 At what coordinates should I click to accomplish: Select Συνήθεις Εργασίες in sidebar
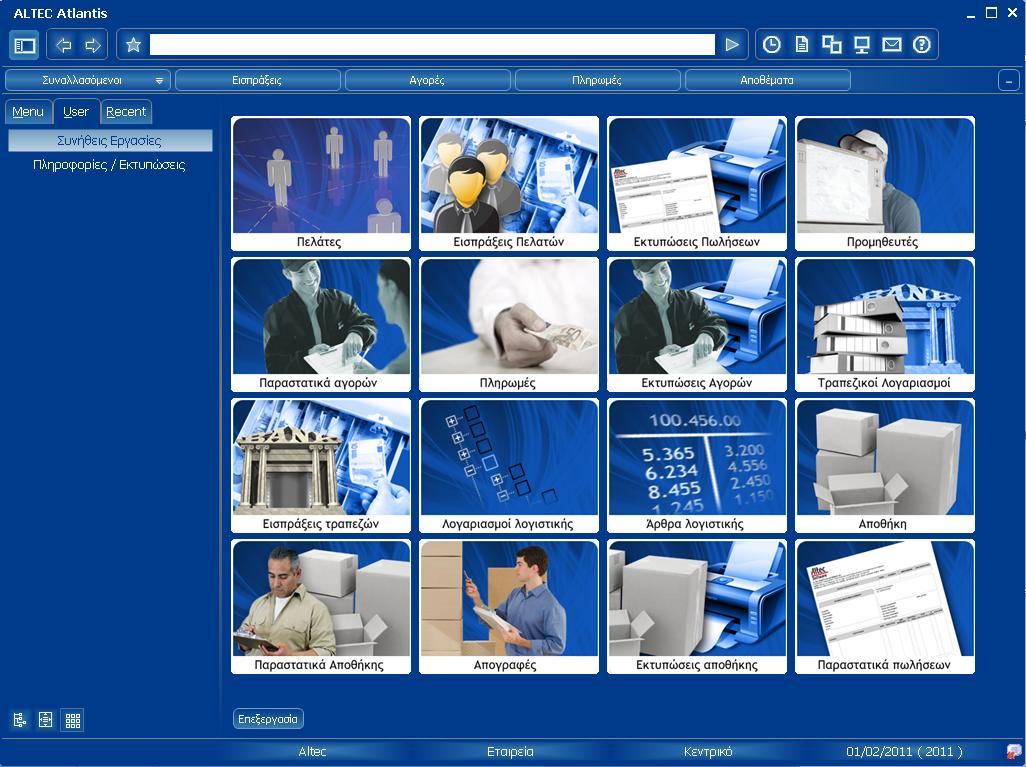tap(110, 141)
